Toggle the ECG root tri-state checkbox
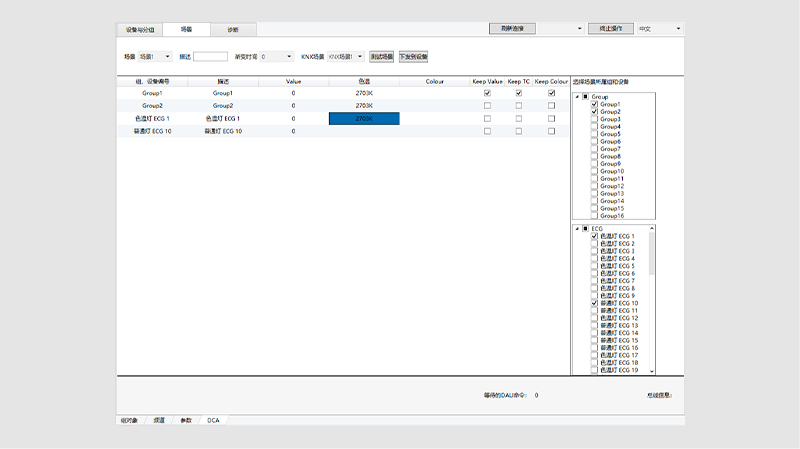800x449 pixels. pos(585,229)
